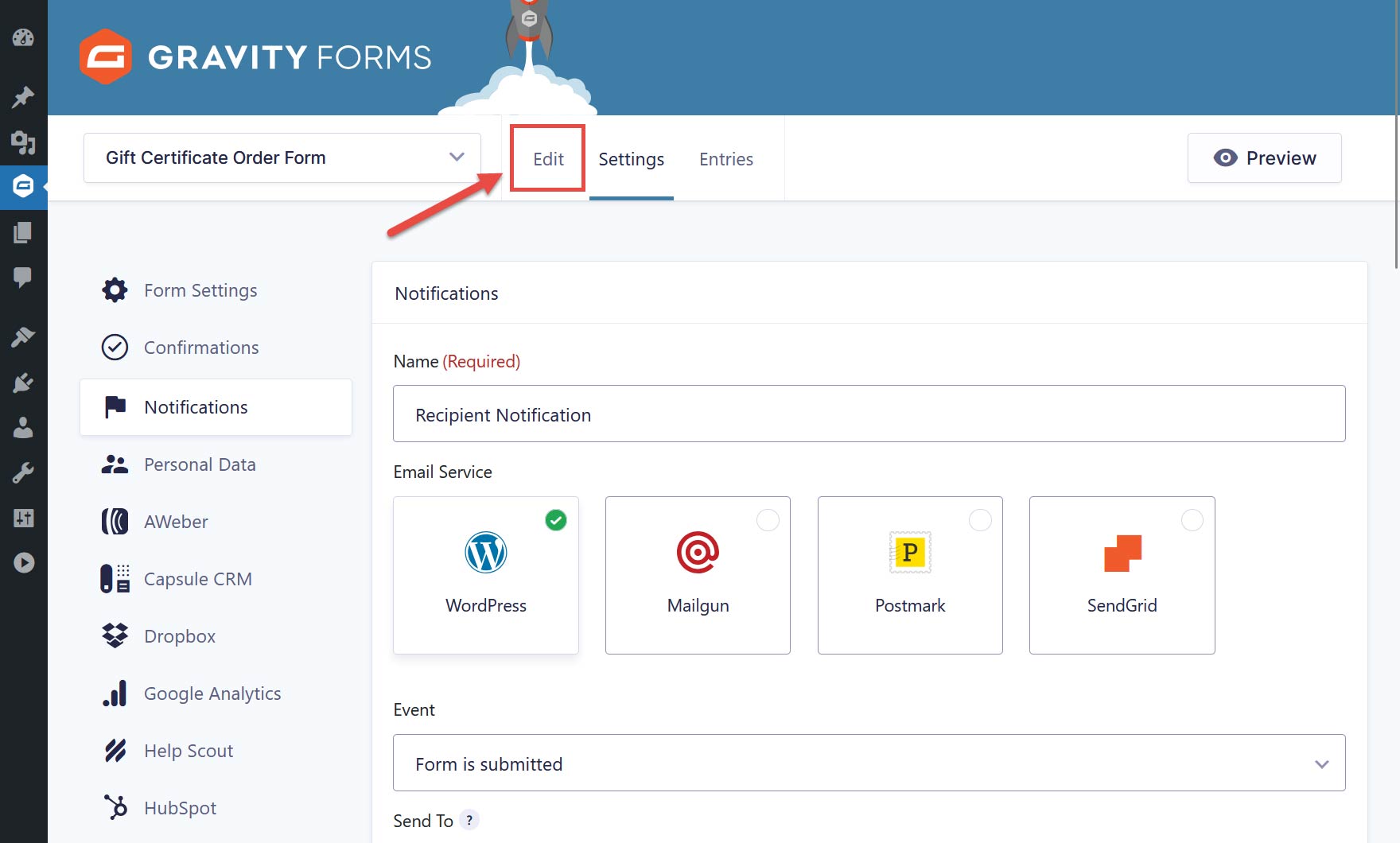
Task: Click the HubSpot icon
Action: pyautogui.click(x=115, y=807)
